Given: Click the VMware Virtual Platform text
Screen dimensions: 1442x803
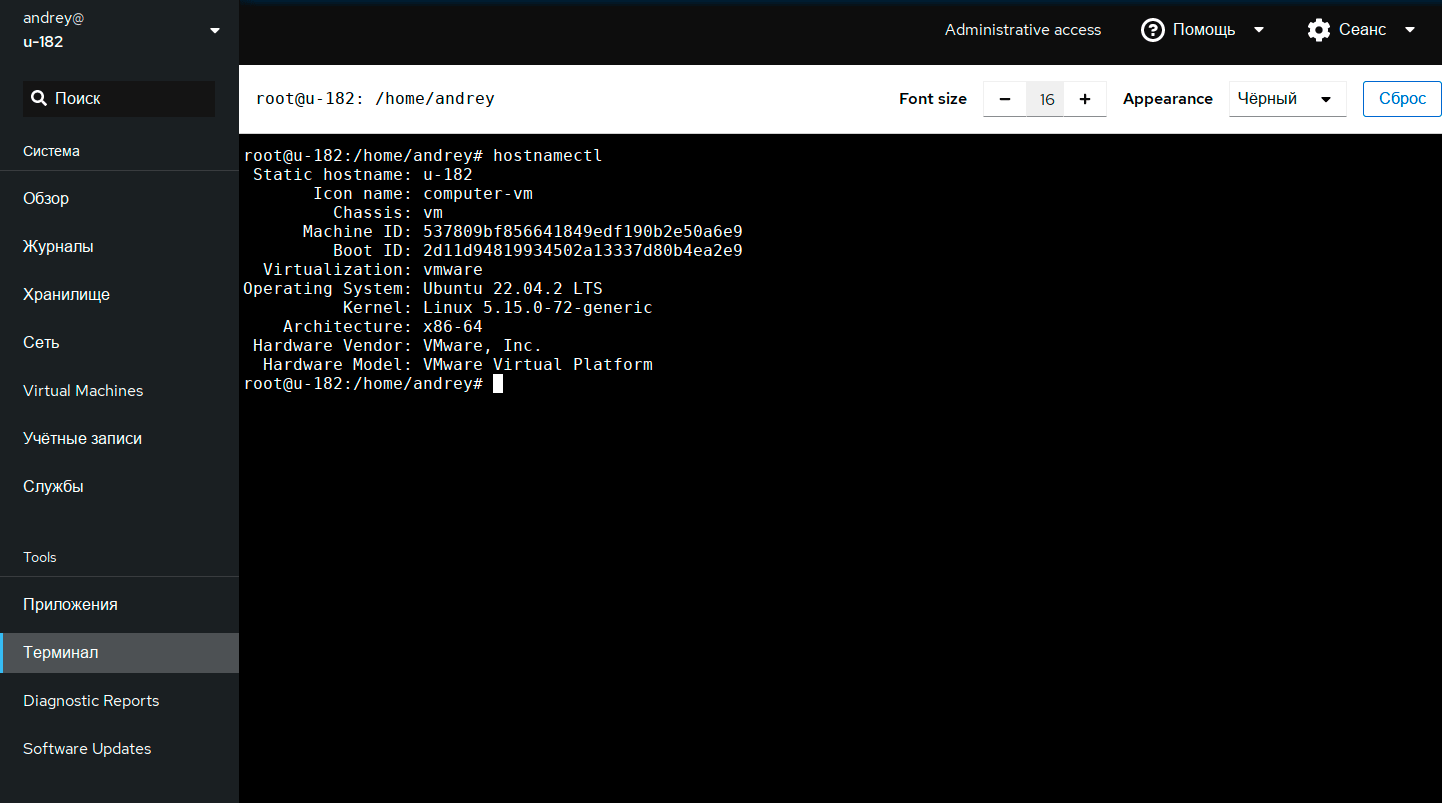Looking at the screenshot, I should tap(538, 365).
